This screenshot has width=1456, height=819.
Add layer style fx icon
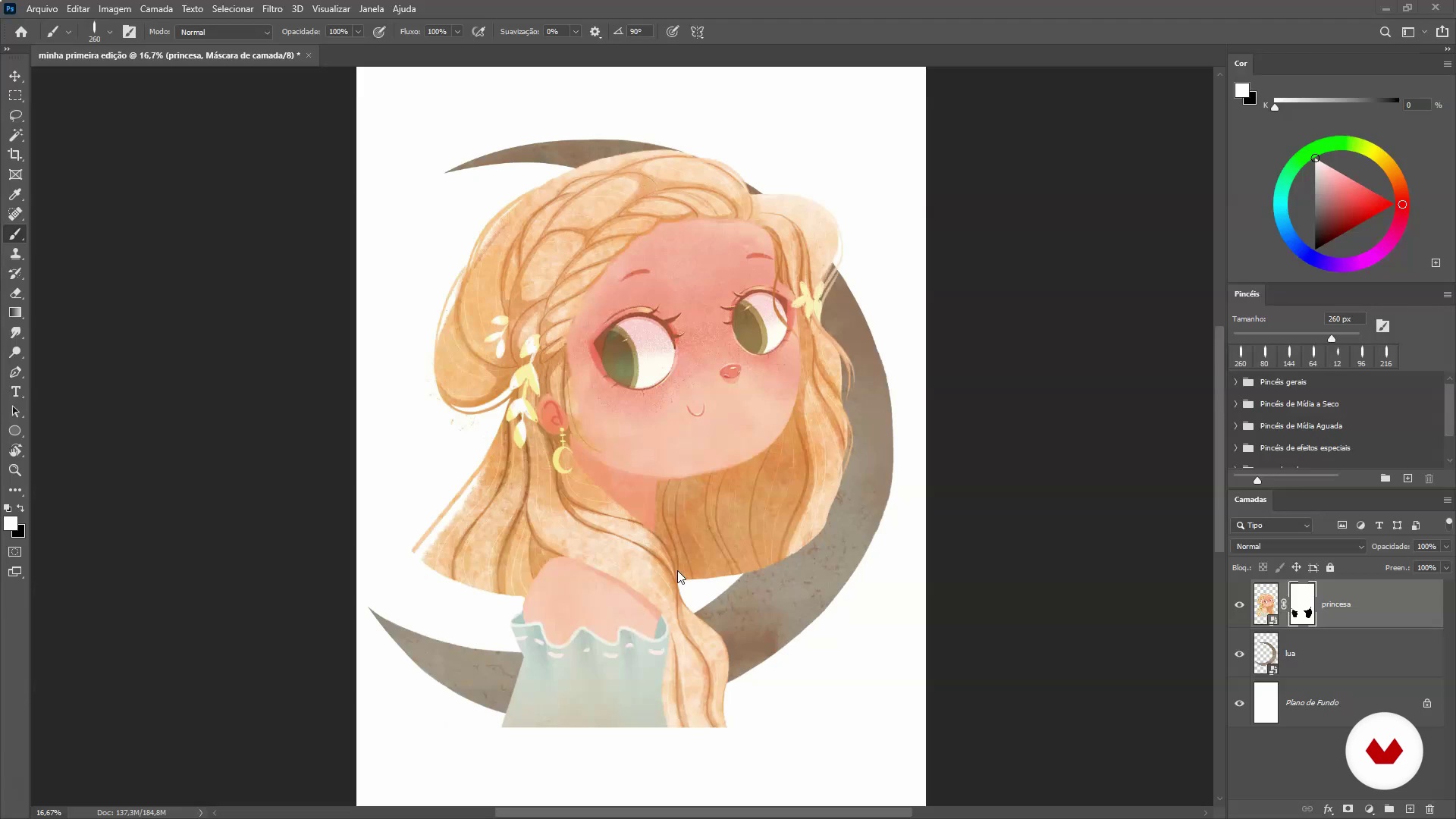pos(1328,809)
